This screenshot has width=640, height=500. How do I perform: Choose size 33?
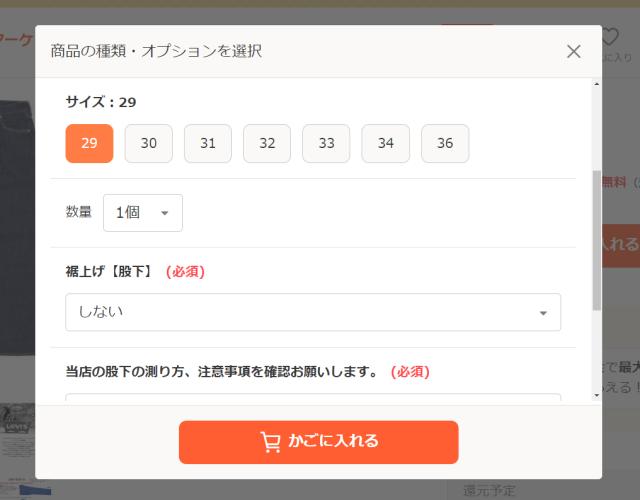click(x=326, y=143)
